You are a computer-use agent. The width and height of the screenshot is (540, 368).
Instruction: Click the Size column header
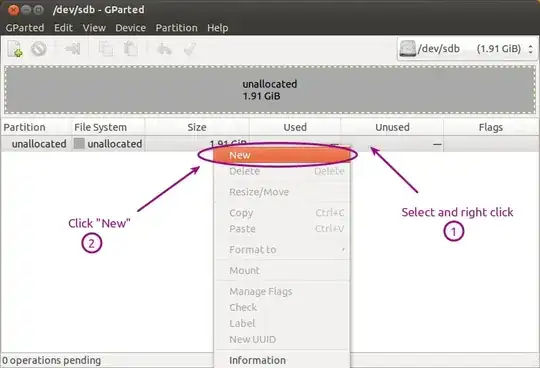(197, 127)
